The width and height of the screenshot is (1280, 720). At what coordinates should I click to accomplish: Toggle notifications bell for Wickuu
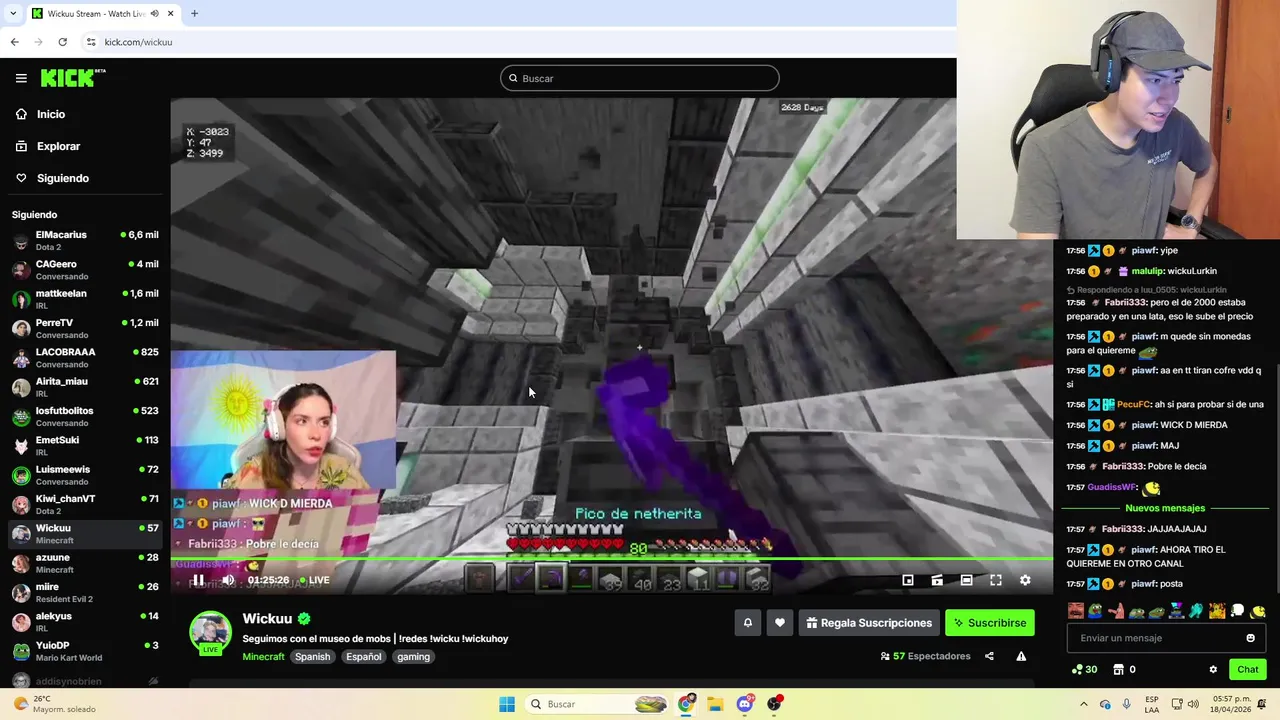[x=747, y=623]
